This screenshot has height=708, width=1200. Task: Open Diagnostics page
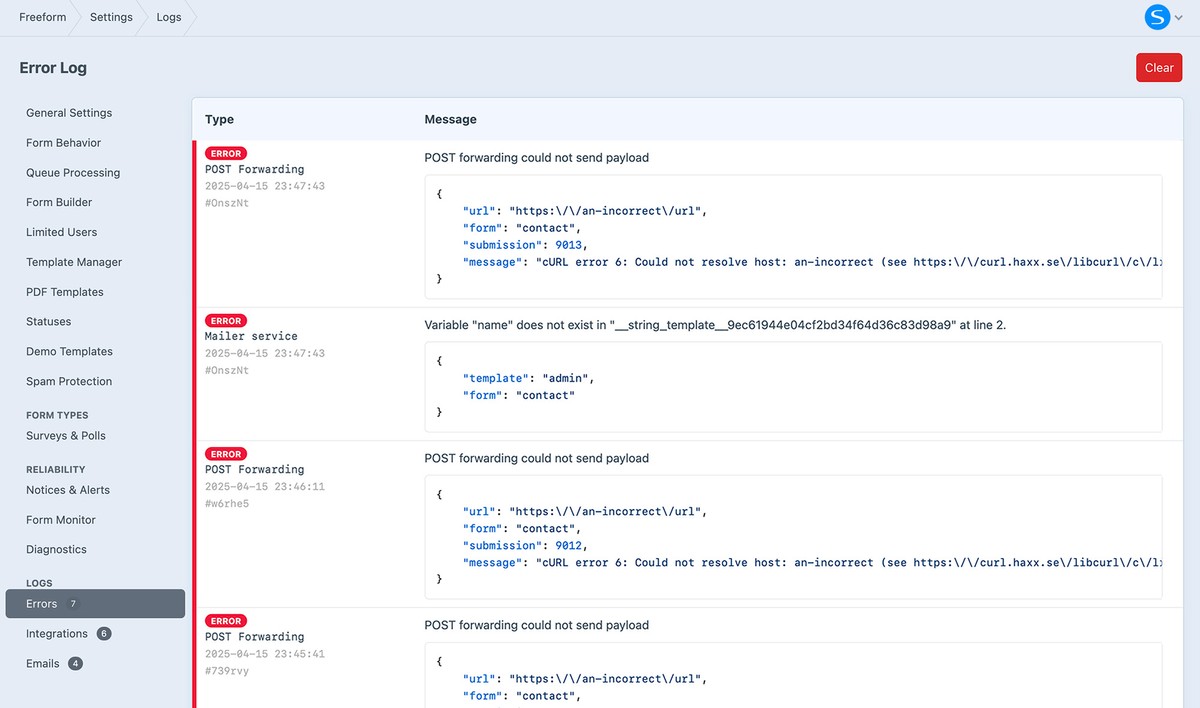(56, 549)
